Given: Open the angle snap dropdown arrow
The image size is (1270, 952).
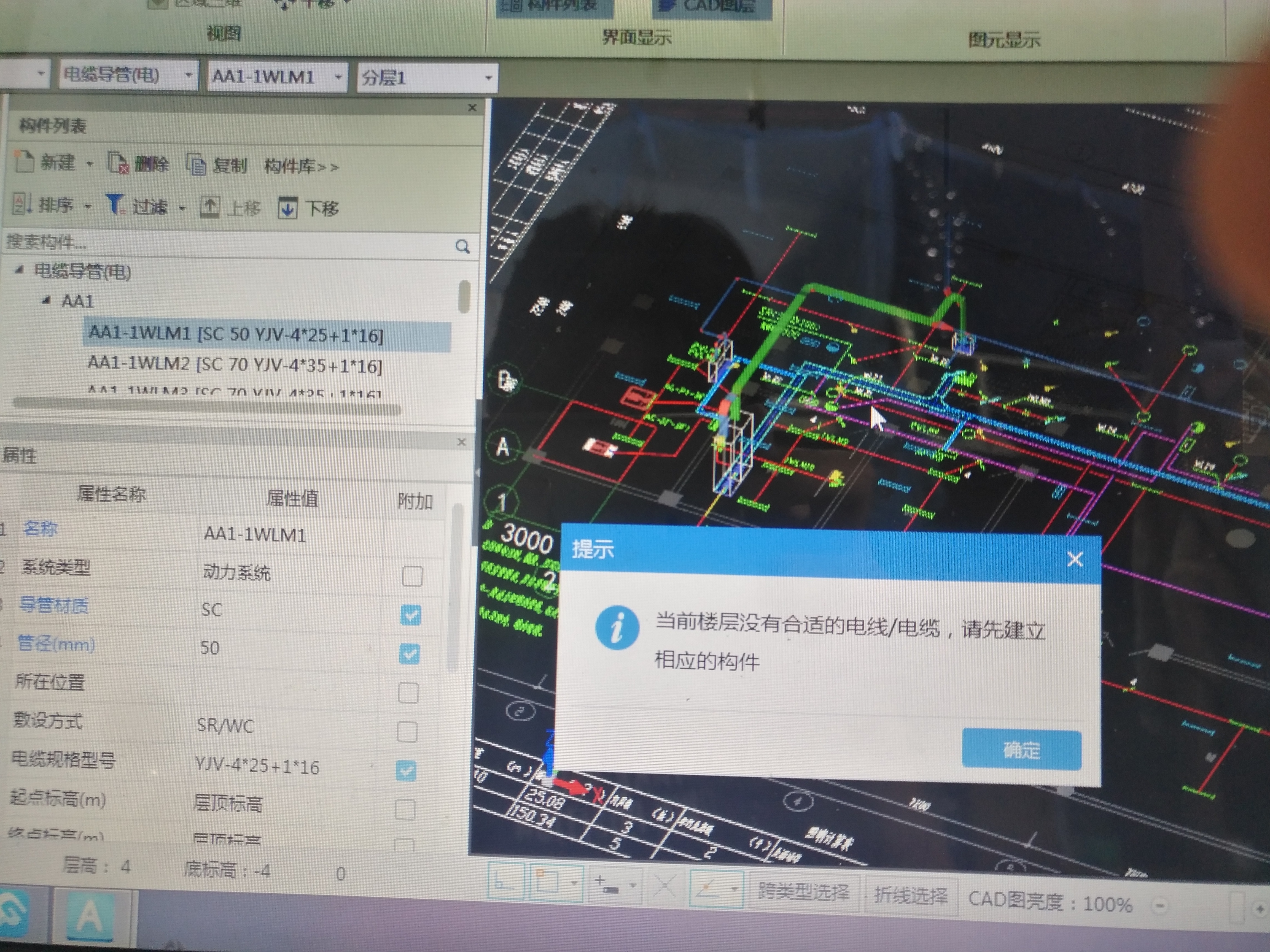Looking at the screenshot, I should pyautogui.click(x=734, y=889).
